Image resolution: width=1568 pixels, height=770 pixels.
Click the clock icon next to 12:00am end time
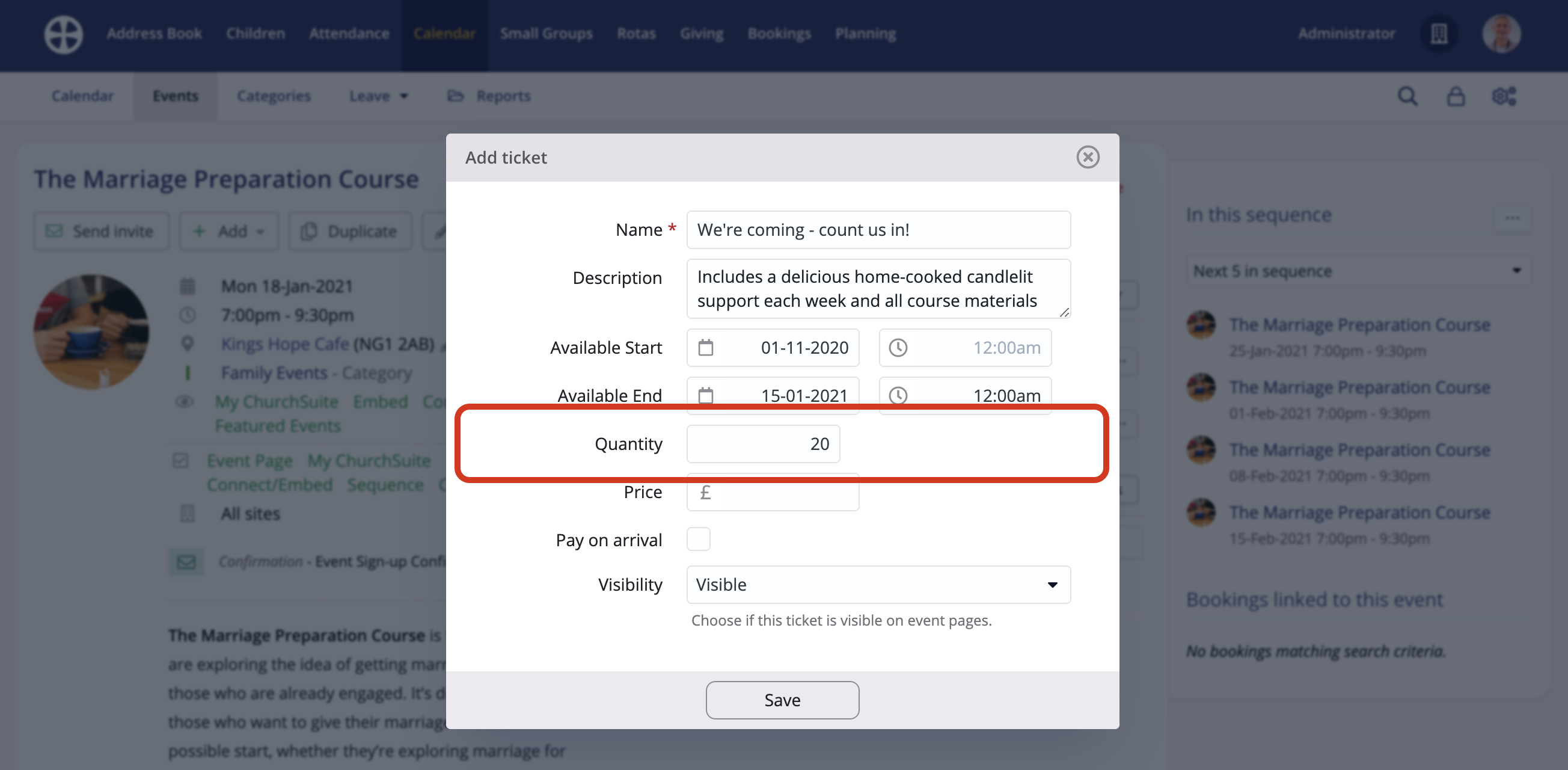[x=899, y=395]
